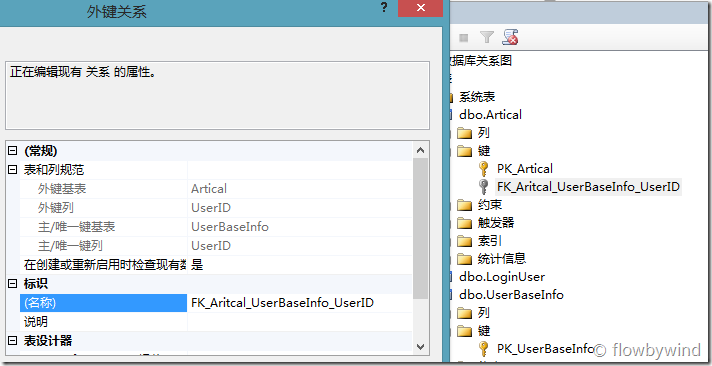Click the 表和列规范 group label
712x366 pixels.
click(x=54, y=170)
